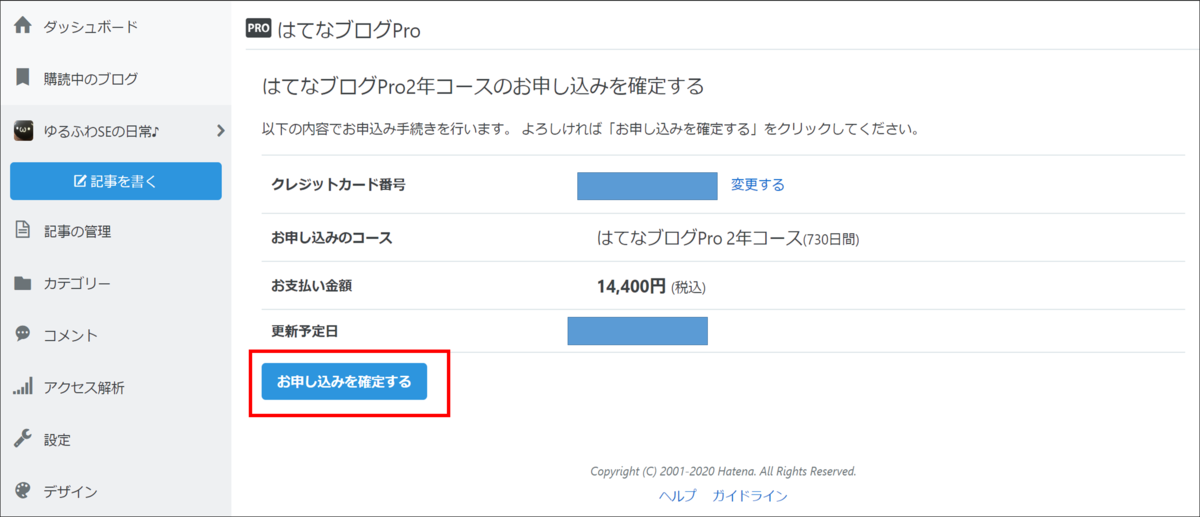Image resolution: width=1200 pixels, height=517 pixels.
Task: Open デザイン in the sidebar
Action: pyautogui.click(x=70, y=491)
